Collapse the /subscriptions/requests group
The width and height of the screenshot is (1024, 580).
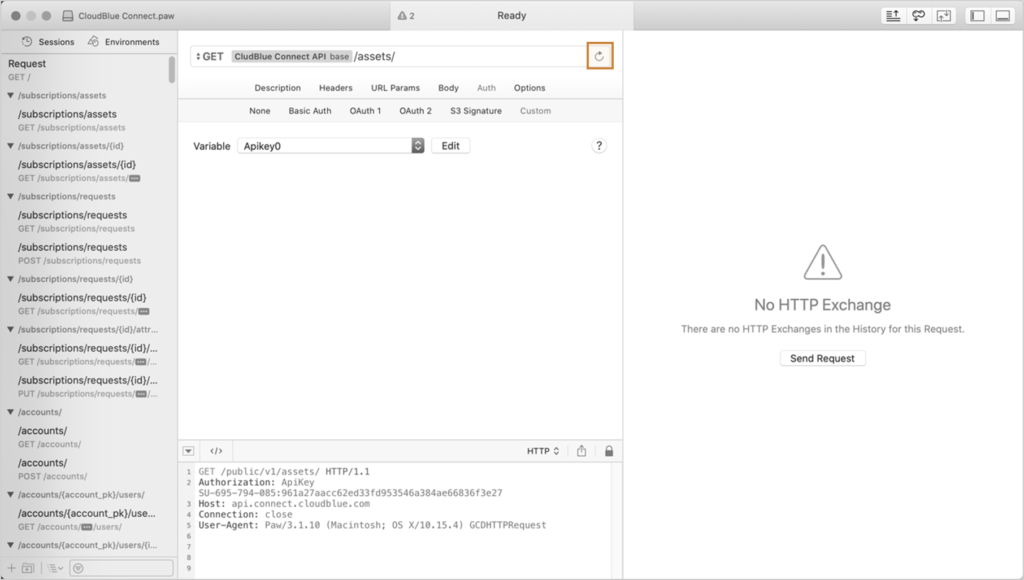click(x=10, y=196)
